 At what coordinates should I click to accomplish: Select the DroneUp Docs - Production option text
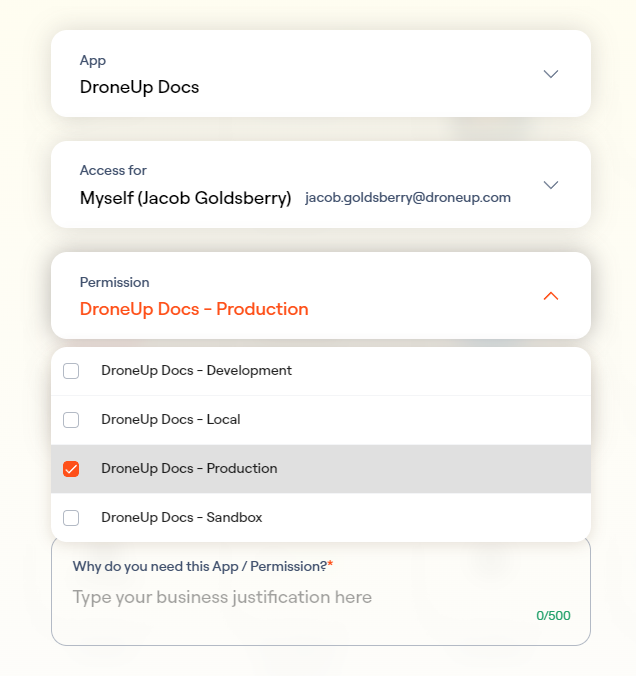click(189, 468)
